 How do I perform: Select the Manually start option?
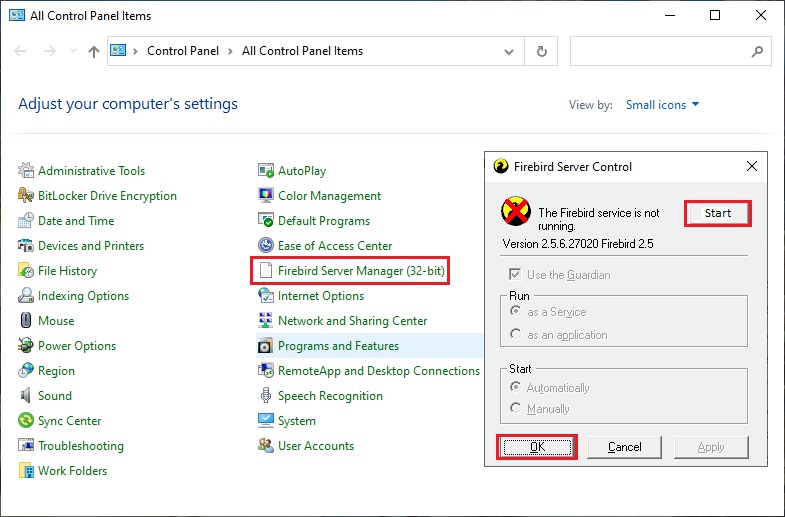[515, 408]
